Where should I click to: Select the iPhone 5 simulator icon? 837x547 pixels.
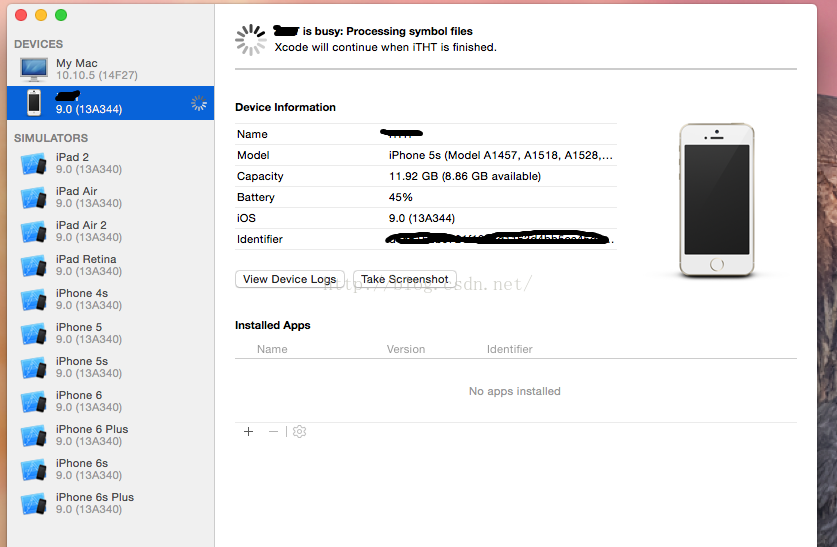(x=34, y=334)
